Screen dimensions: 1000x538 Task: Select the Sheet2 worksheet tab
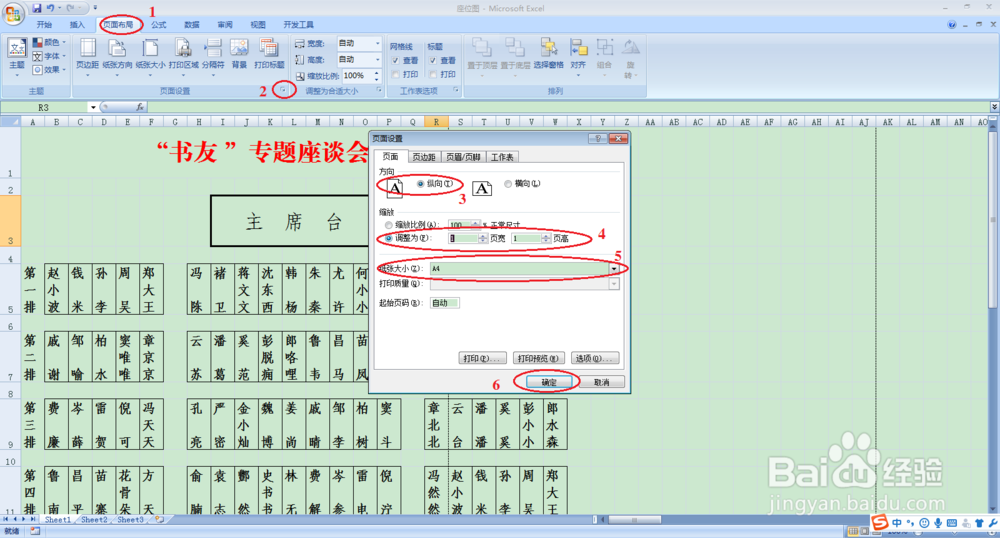coord(94,520)
